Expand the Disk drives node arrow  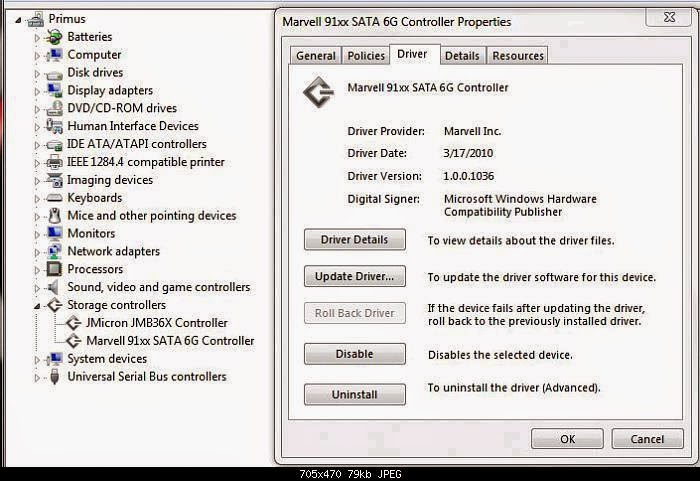click(x=37, y=74)
